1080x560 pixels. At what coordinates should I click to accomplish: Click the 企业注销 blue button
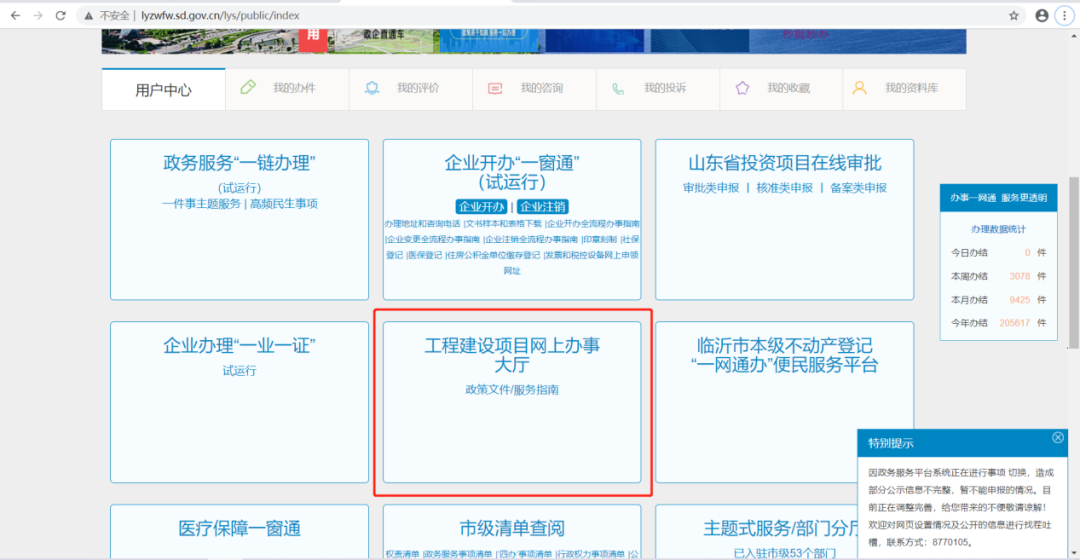(542, 206)
